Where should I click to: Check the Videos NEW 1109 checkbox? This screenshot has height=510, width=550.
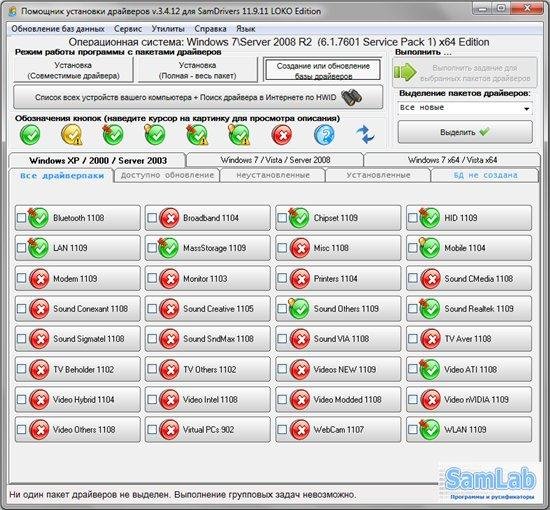coord(282,369)
